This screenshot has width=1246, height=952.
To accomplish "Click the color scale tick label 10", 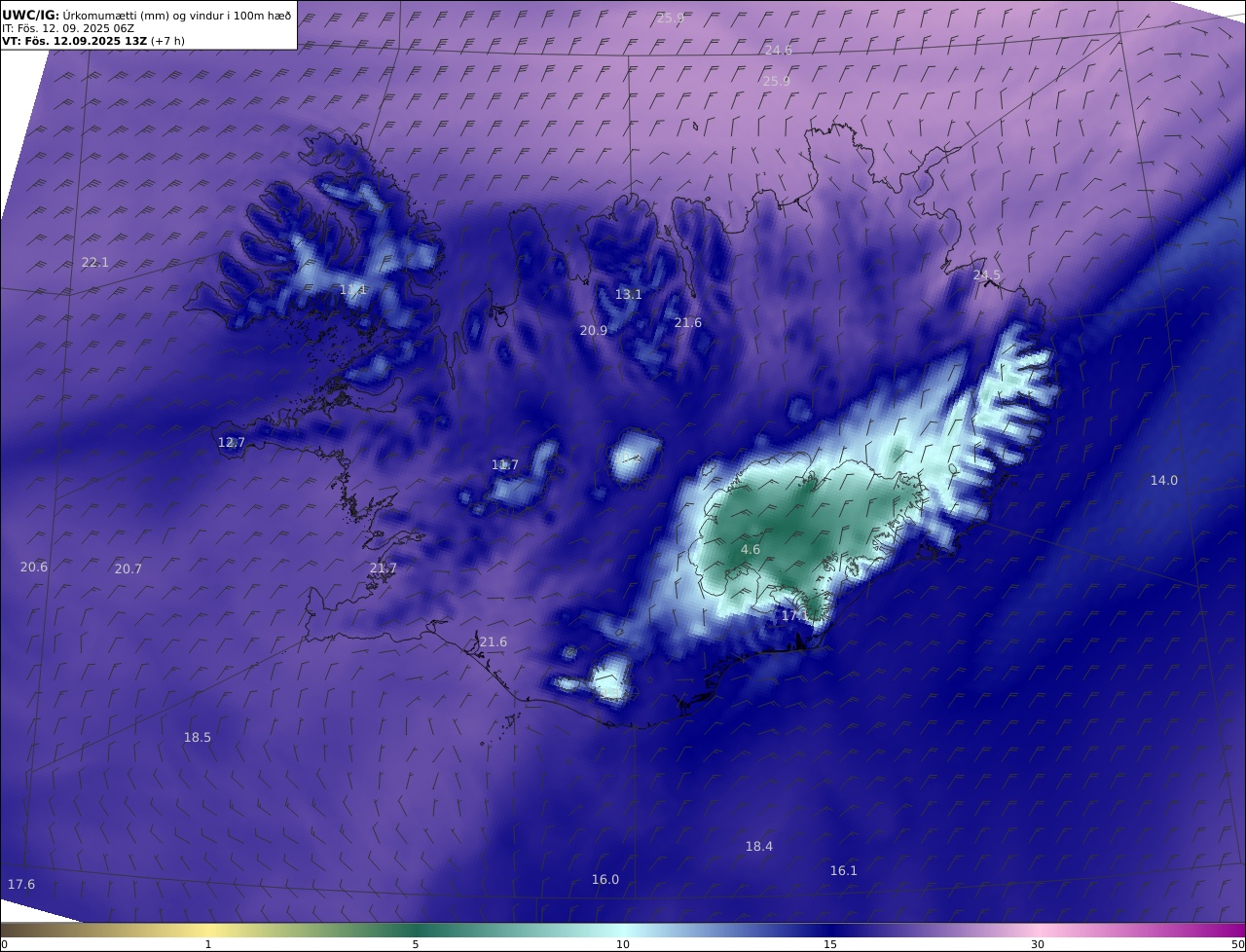I will coord(623,945).
